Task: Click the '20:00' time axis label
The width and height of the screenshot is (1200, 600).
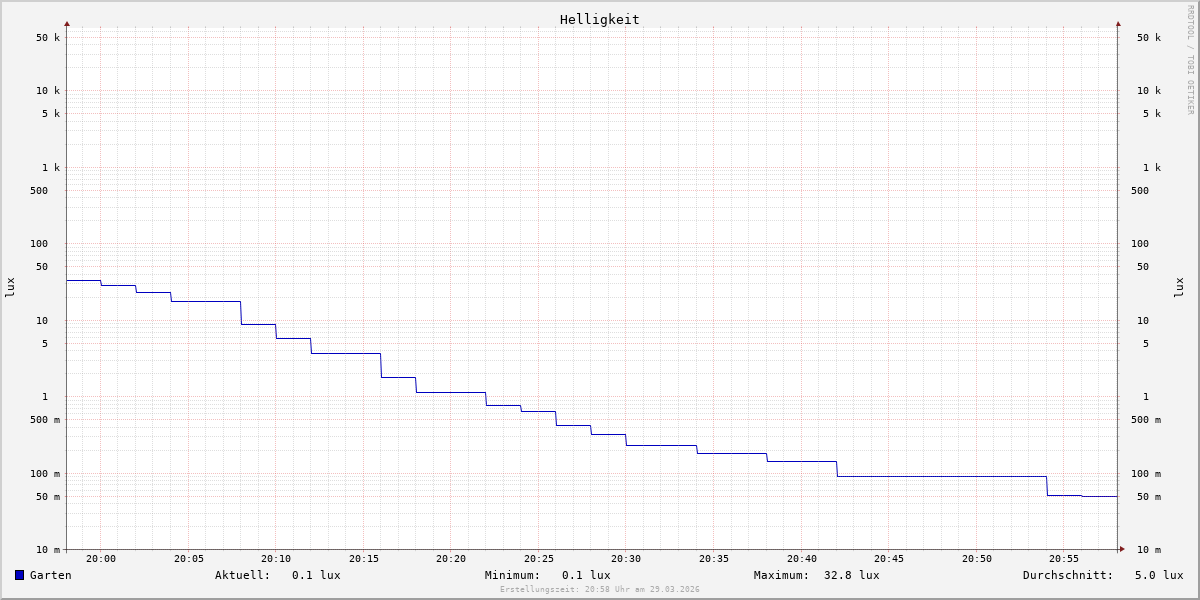Action: [x=101, y=559]
